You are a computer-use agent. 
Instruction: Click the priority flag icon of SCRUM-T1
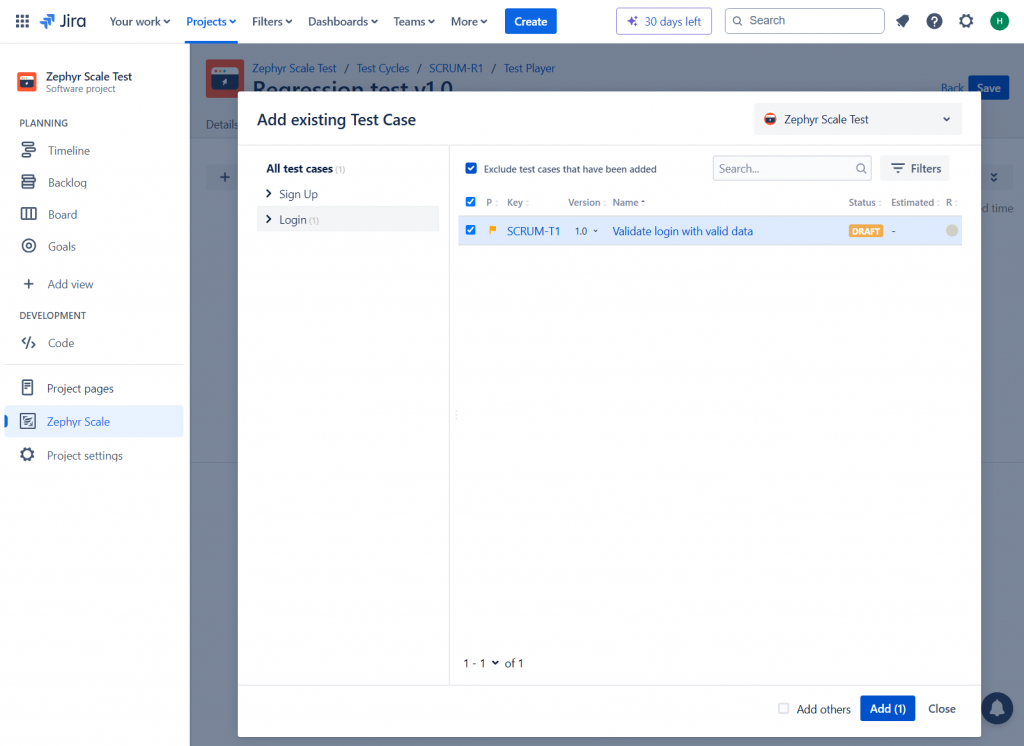click(492, 230)
